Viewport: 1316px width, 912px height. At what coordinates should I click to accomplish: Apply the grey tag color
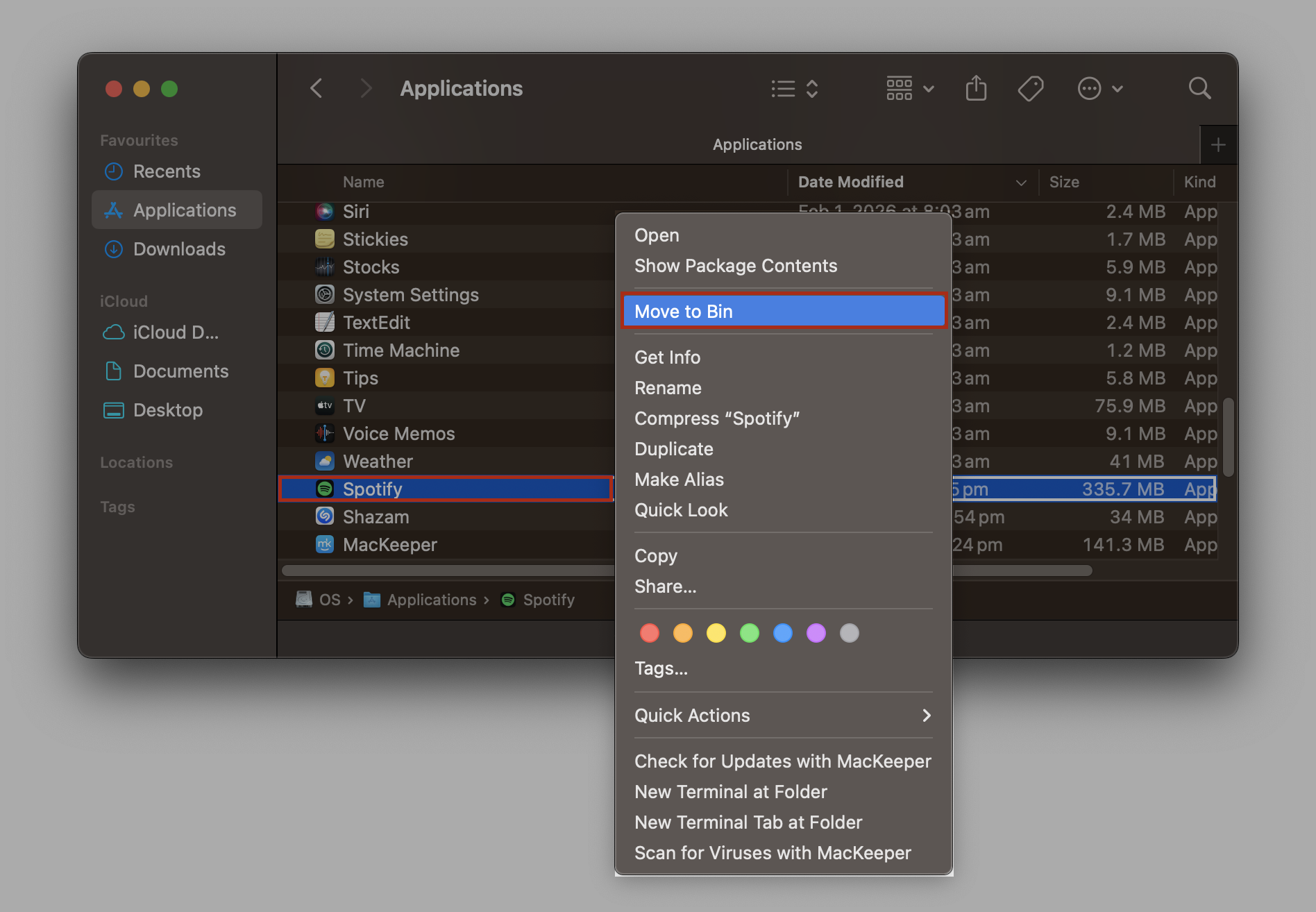(850, 633)
